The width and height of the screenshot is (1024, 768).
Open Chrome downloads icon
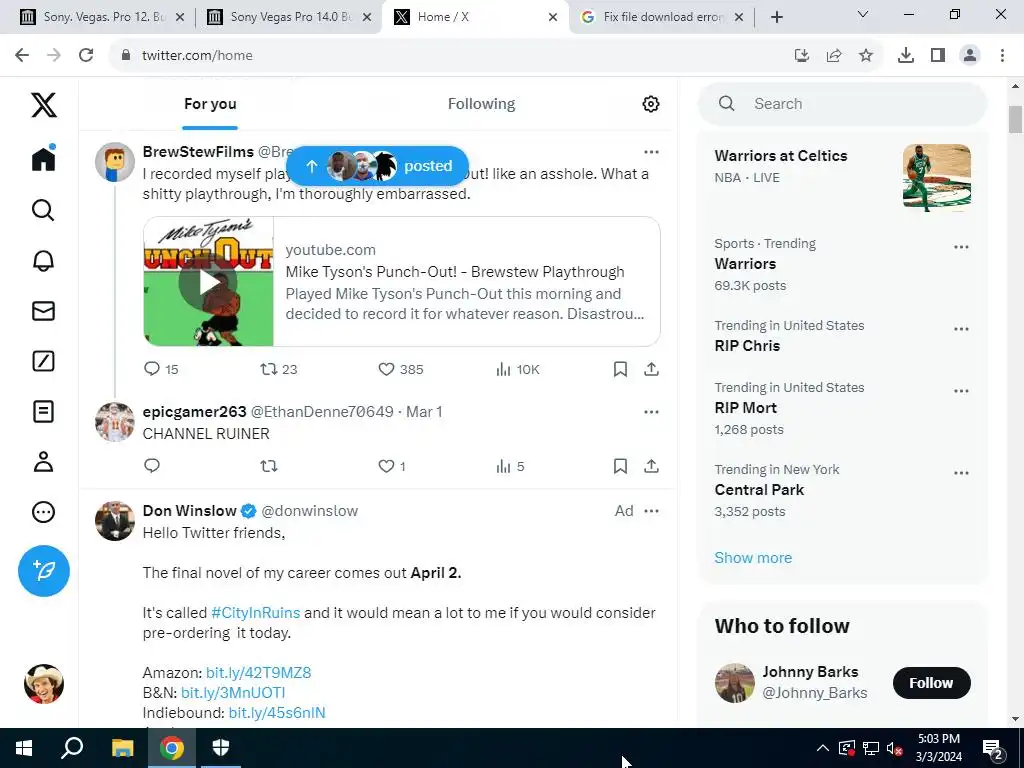point(906,56)
